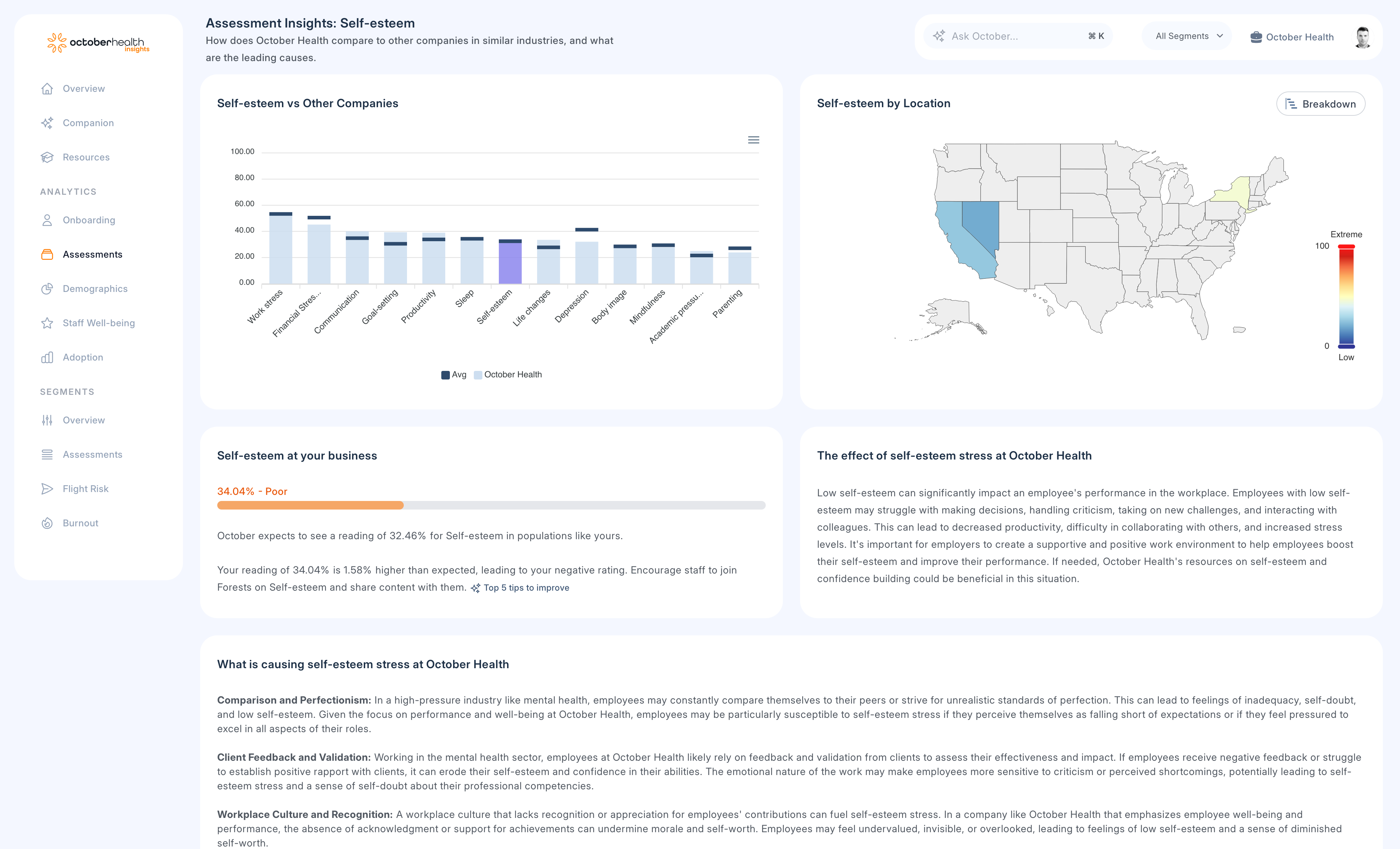
Task: Click 'Self-esteem vs Other Companies' heading
Action: (x=307, y=103)
